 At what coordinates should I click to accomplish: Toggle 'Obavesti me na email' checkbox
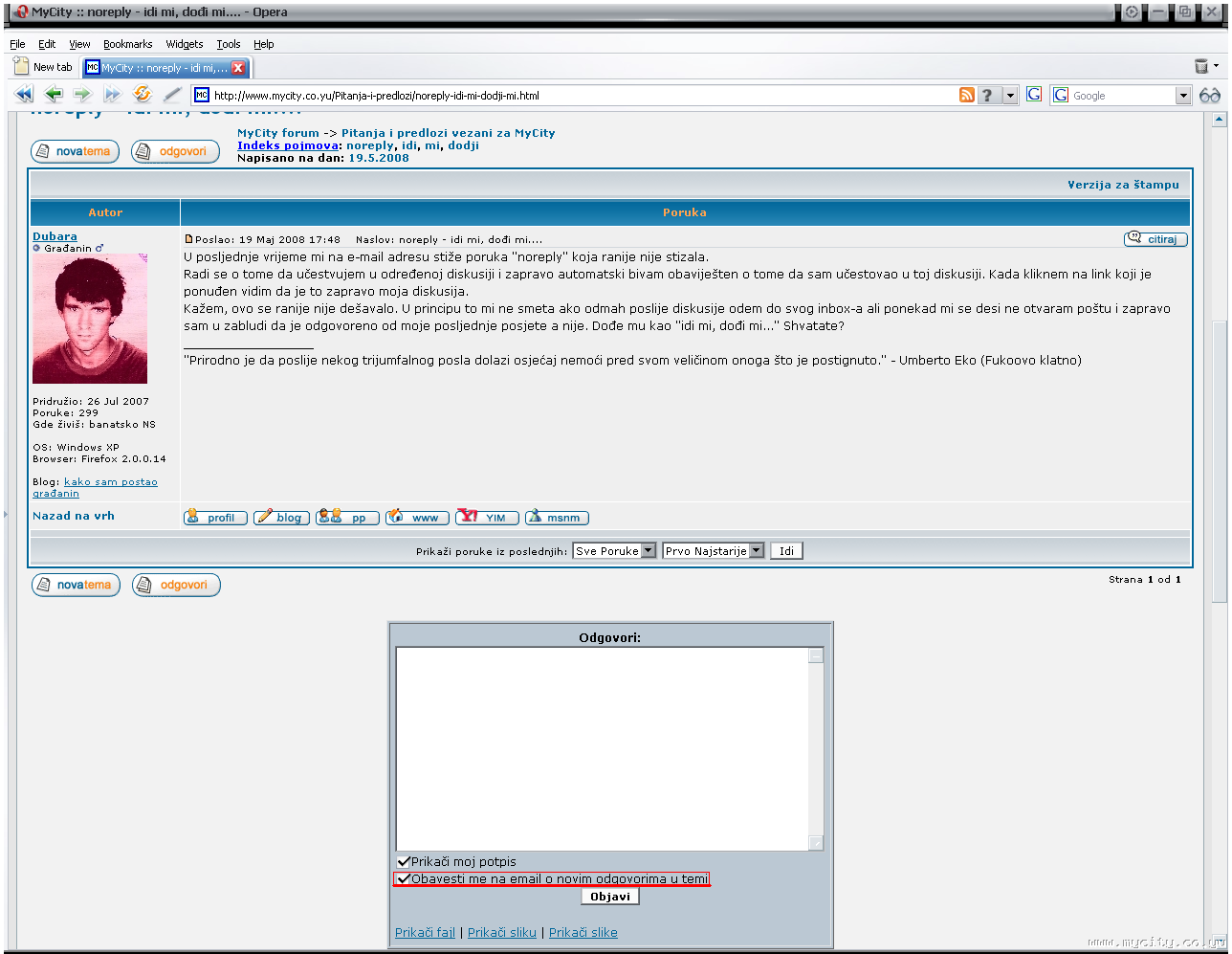click(x=404, y=878)
